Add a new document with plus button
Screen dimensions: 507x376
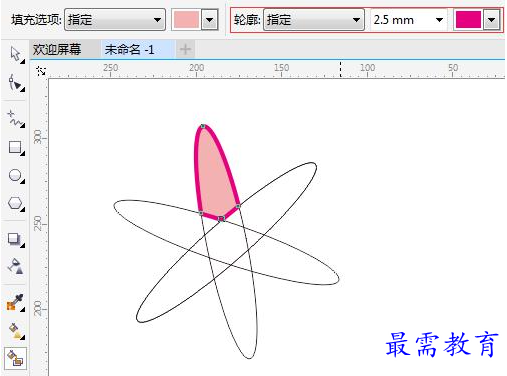coord(185,50)
